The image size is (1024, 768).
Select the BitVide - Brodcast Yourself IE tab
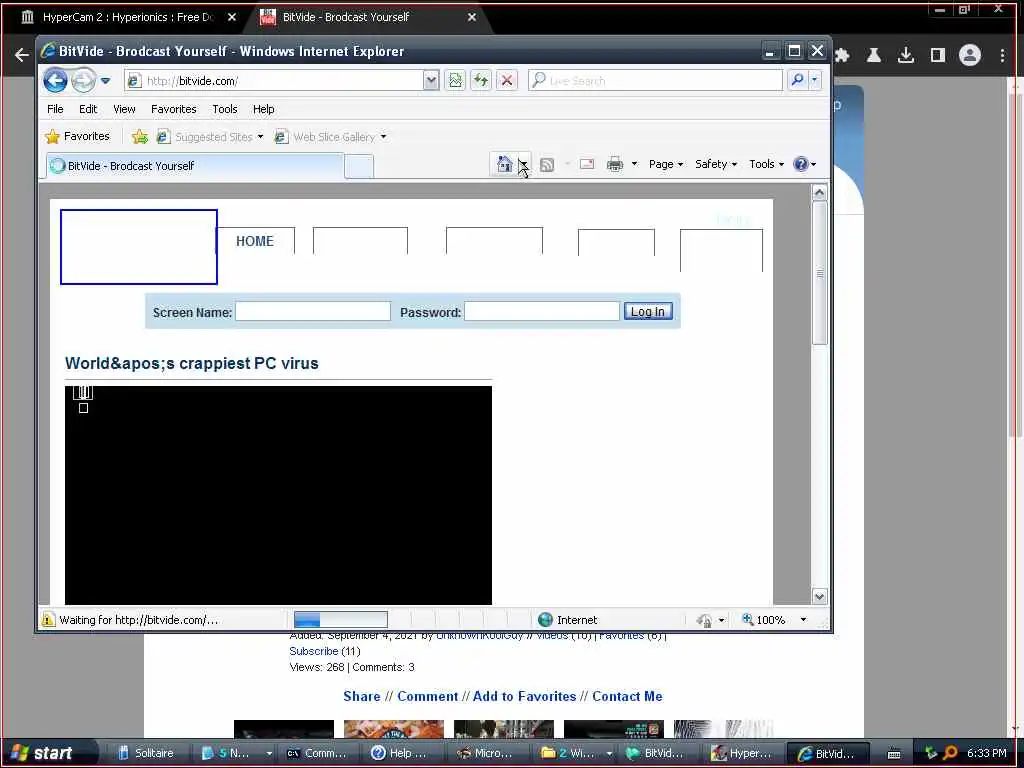195,166
